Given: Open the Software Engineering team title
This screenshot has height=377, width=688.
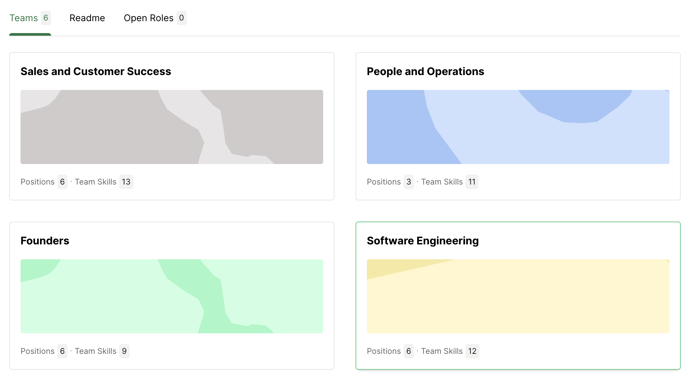Looking at the screenshot, I should pyautogui.click(x=423, y=241).
